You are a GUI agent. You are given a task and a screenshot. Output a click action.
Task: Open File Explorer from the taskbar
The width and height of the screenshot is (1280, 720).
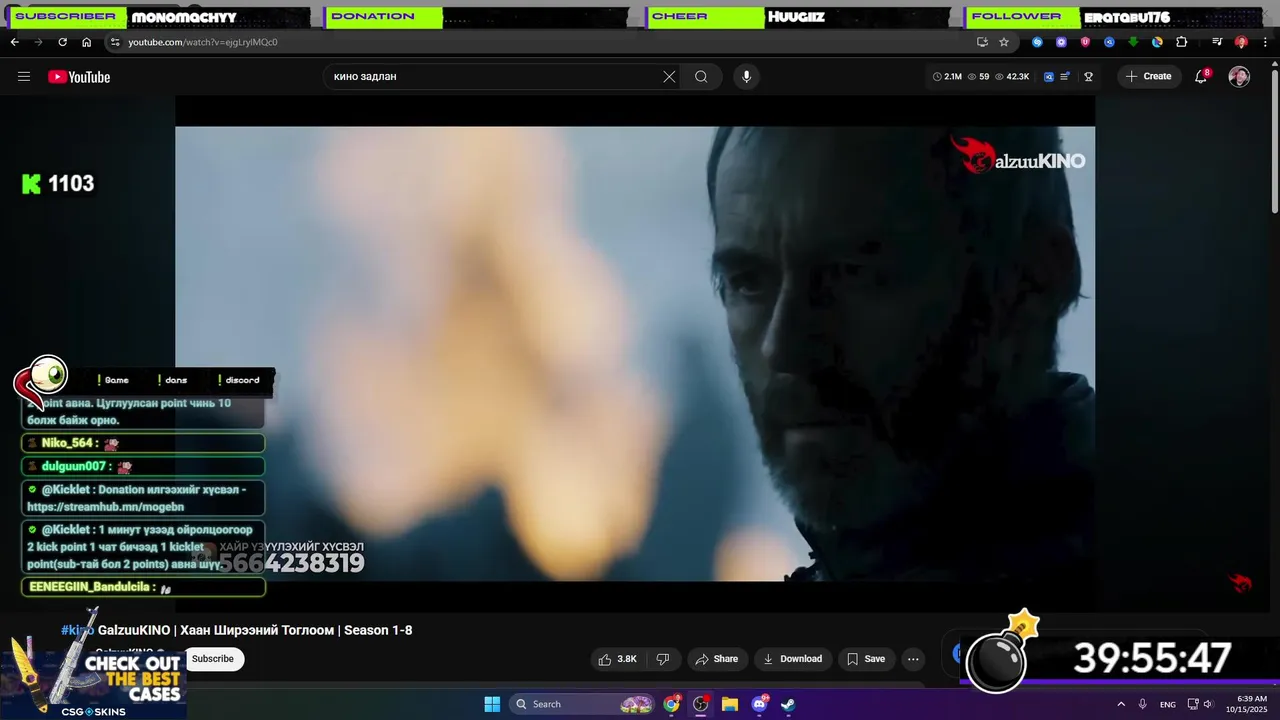point(730,704)
